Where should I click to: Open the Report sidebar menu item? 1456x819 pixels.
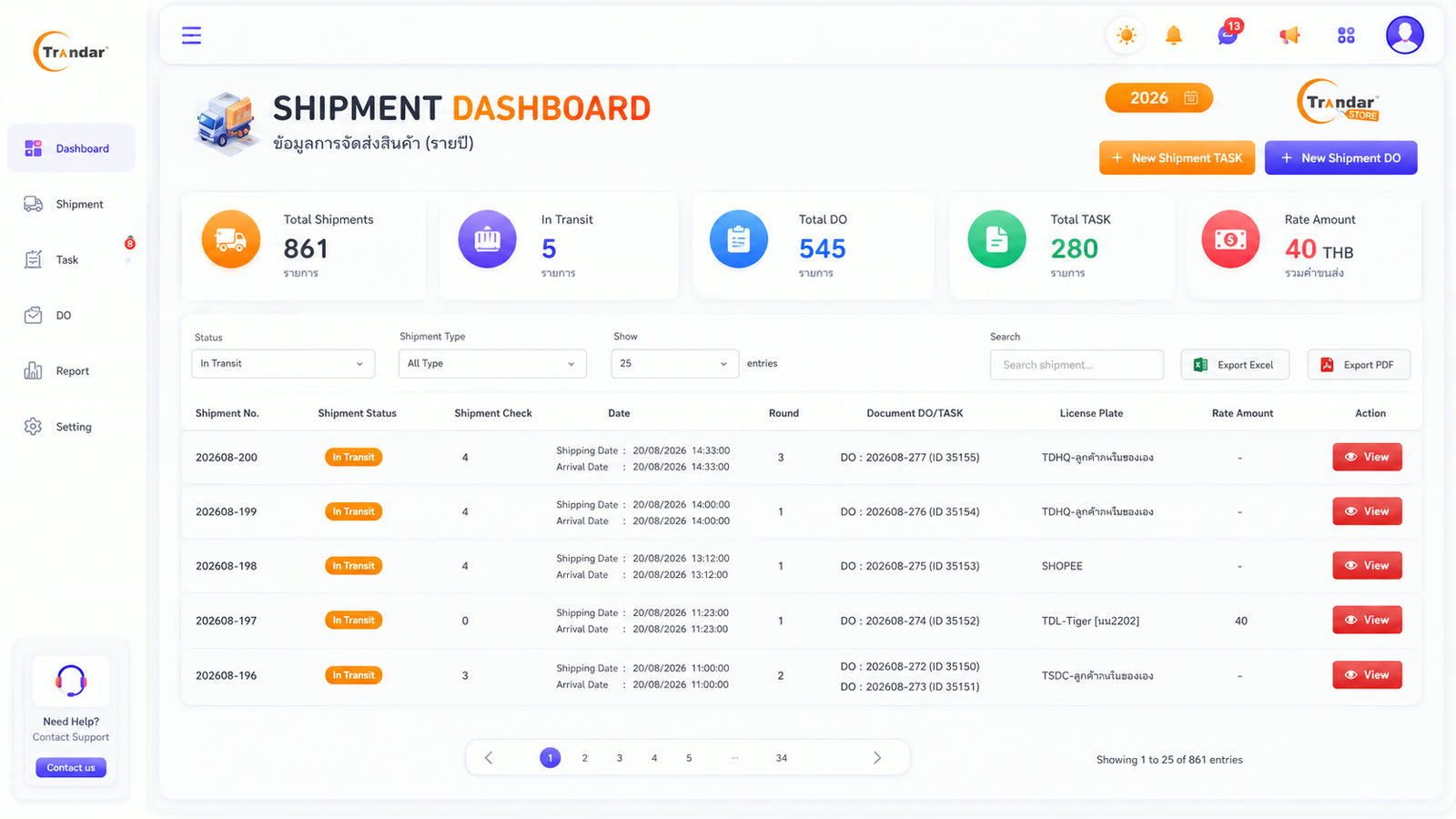coord(71,371)
